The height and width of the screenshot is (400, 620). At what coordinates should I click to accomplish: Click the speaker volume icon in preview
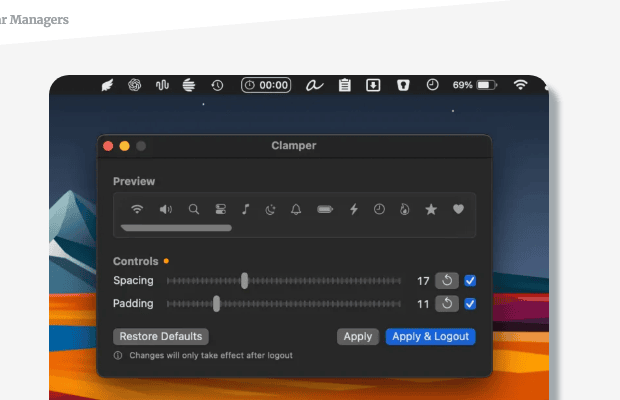166,209
